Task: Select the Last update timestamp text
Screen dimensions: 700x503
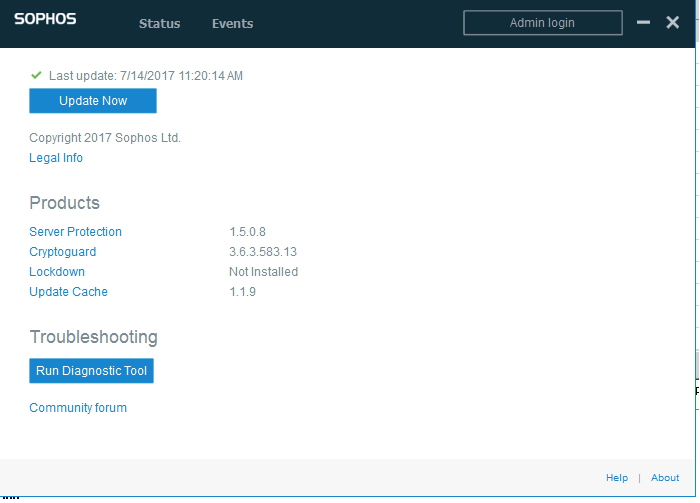Action: (146, 76)
